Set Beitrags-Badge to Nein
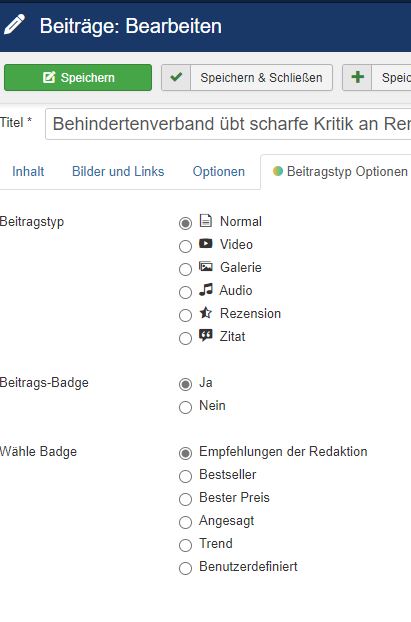The width and height of the screenshot is (411, 622). 185,407
